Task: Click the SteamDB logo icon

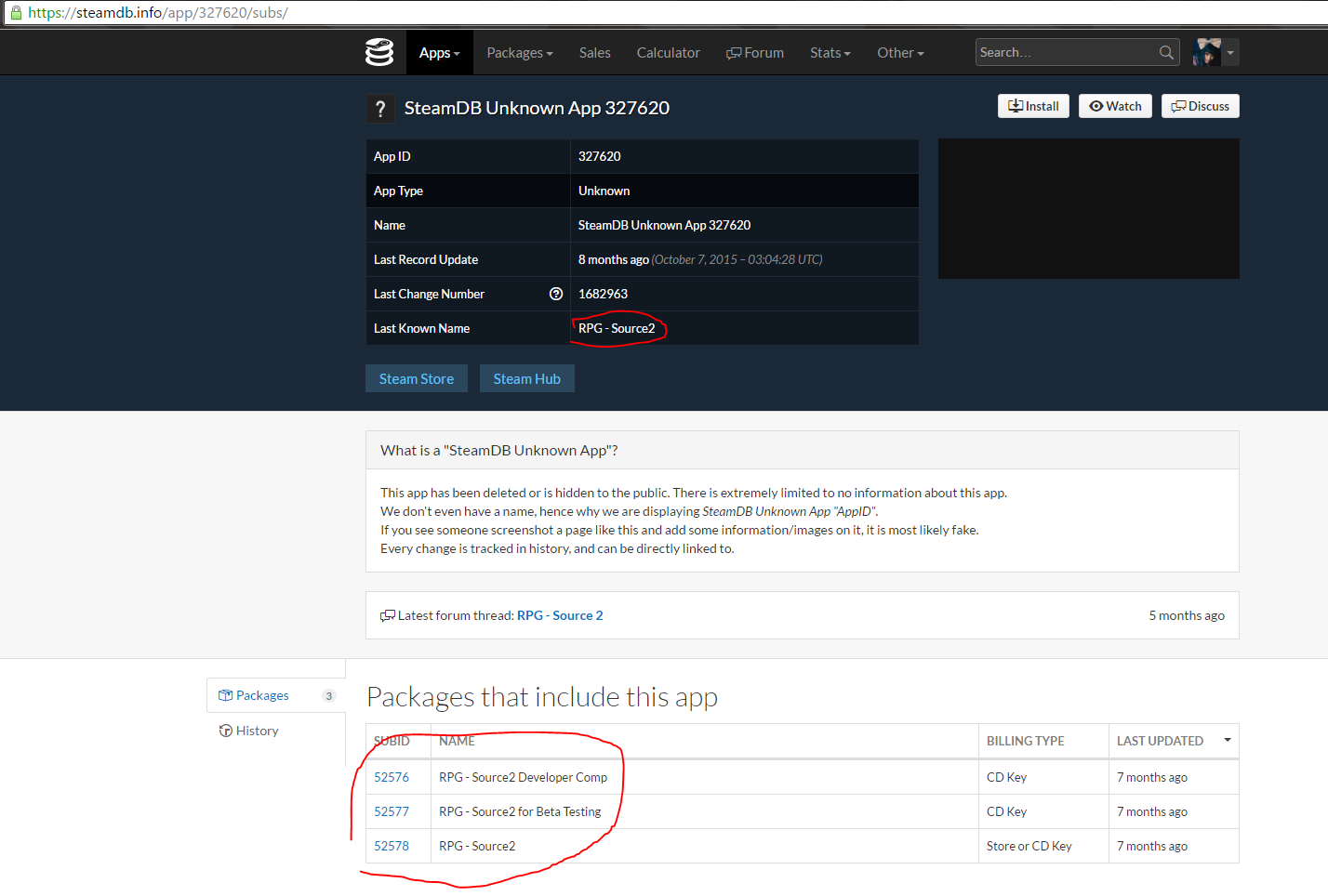Action: click(x=379, y=53)
